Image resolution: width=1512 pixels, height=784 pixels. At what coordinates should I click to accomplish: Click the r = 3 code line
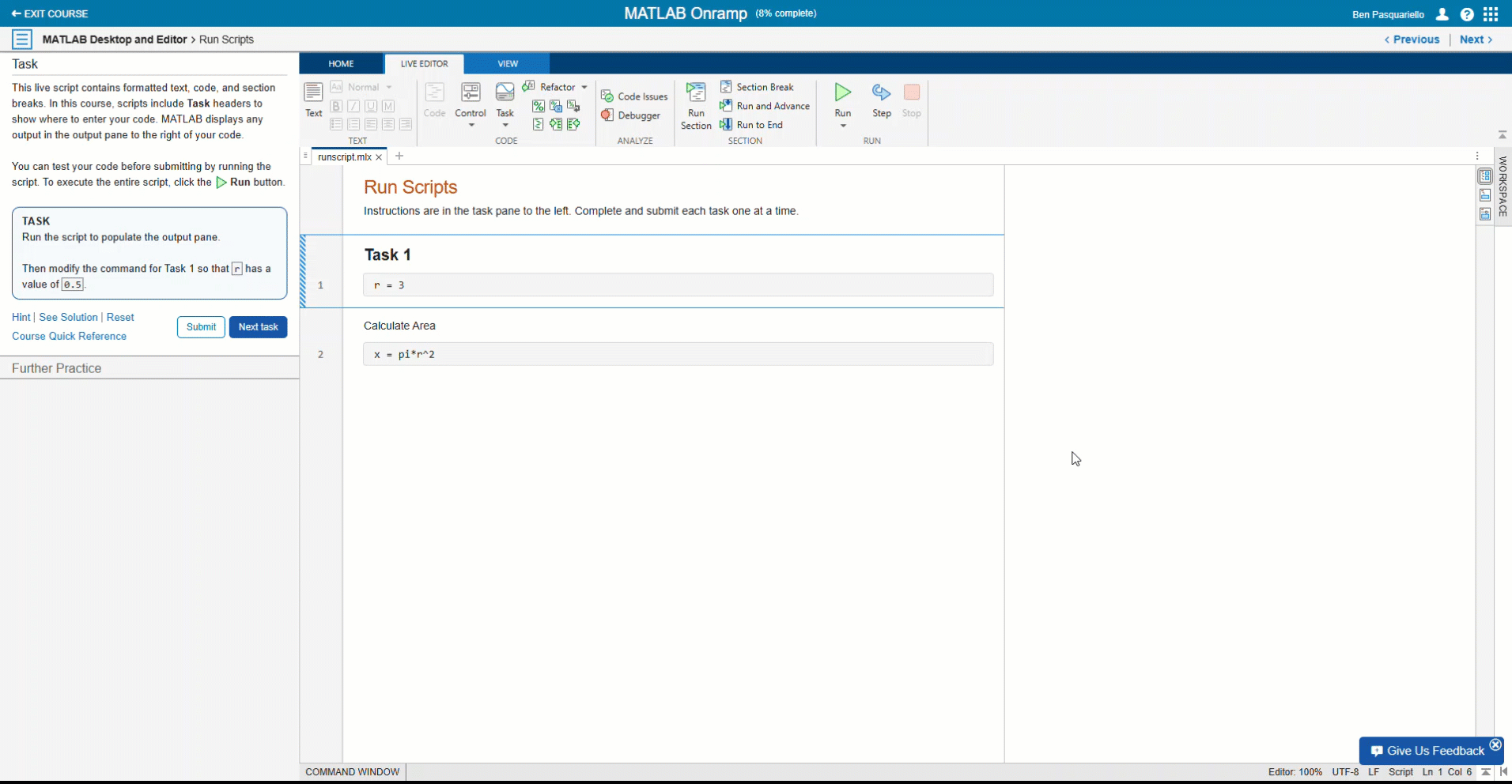coord(678,285)
